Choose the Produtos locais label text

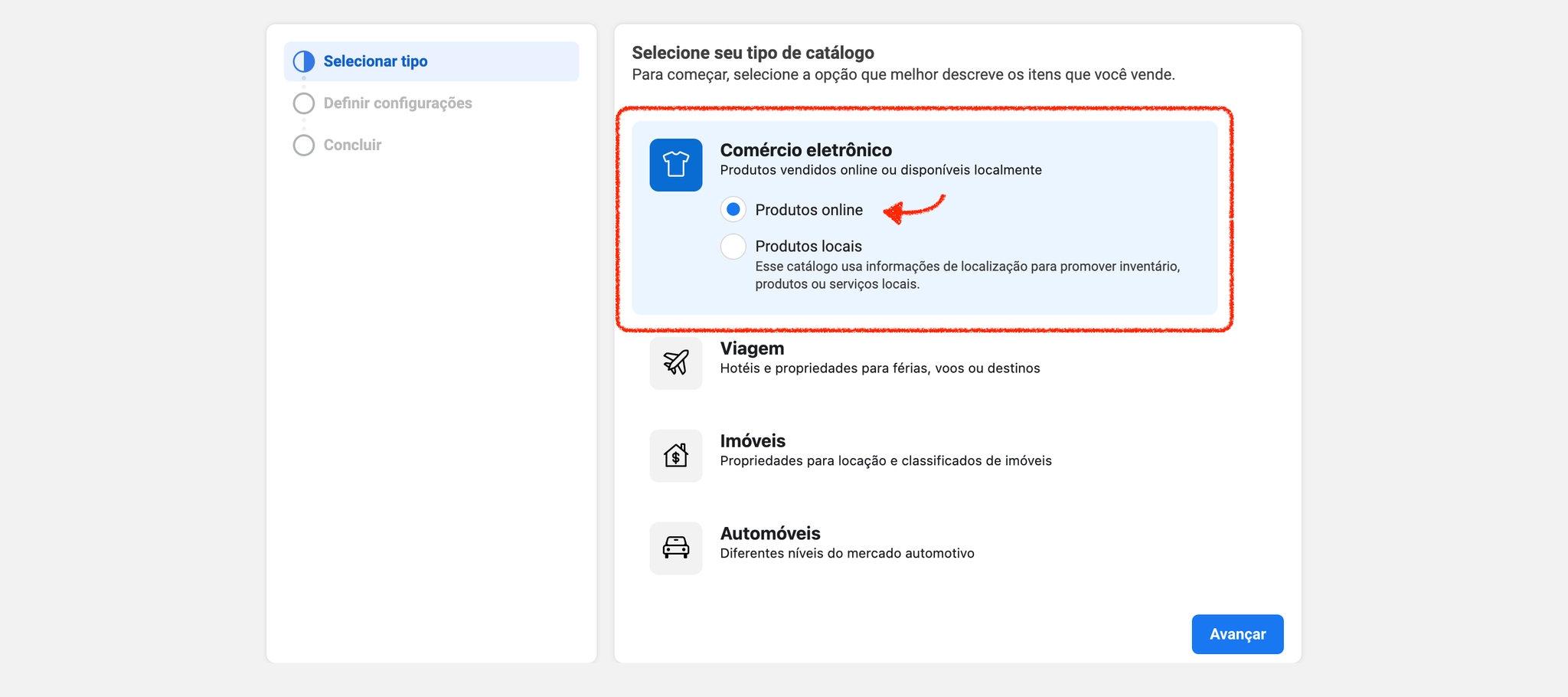coord(808,247)
